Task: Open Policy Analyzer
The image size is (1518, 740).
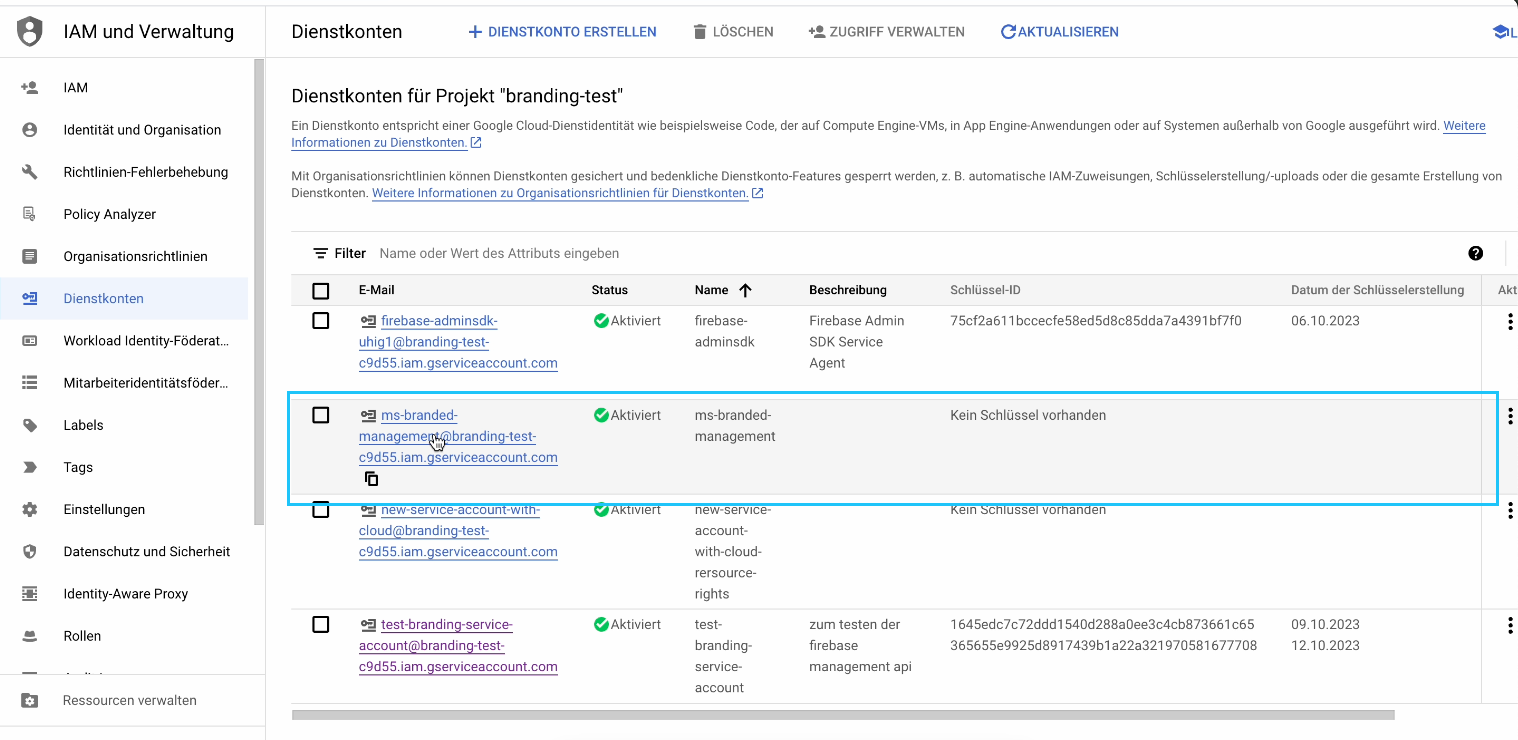Action: click(x=110, y=214)
